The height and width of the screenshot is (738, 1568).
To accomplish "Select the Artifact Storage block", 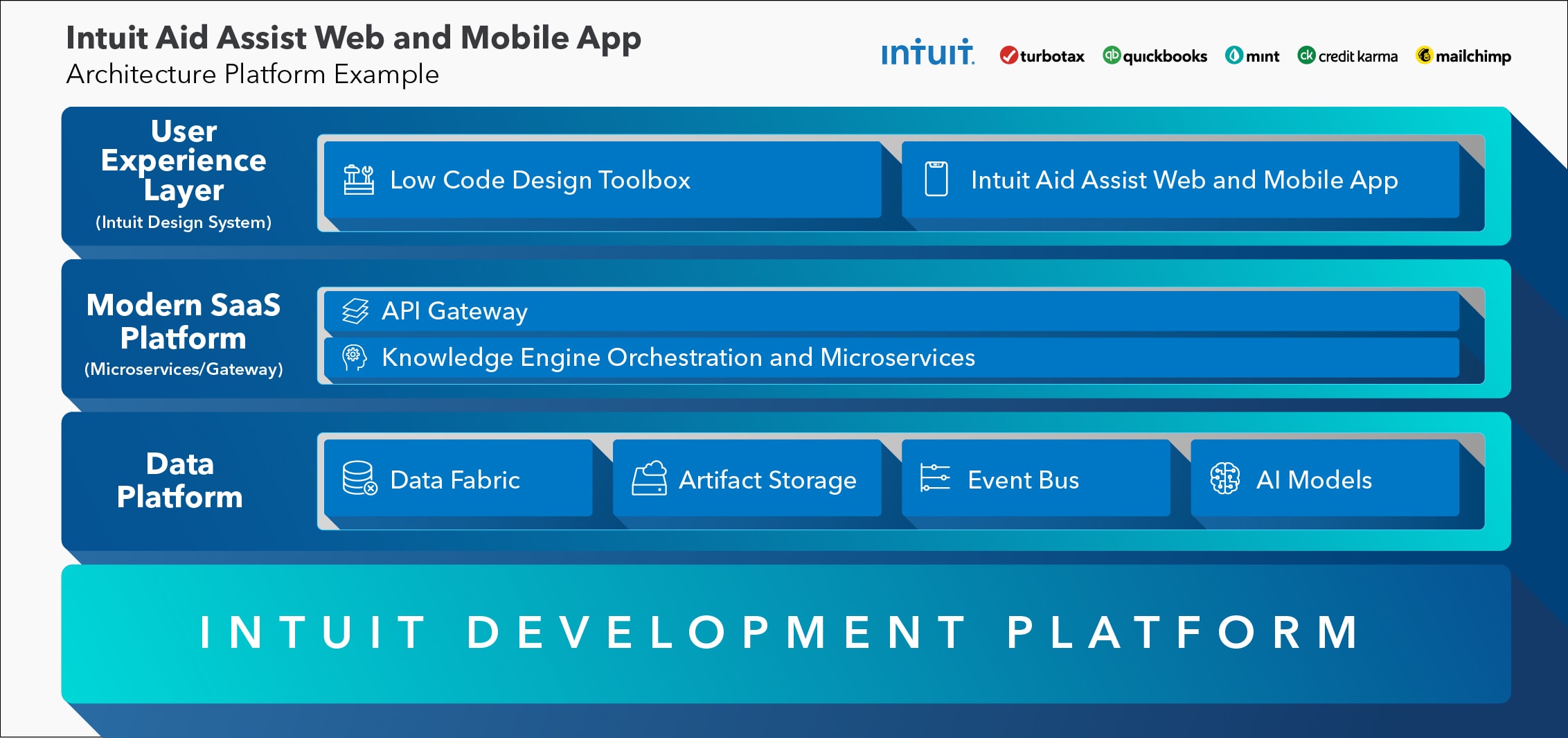I will tap(747, 478).
